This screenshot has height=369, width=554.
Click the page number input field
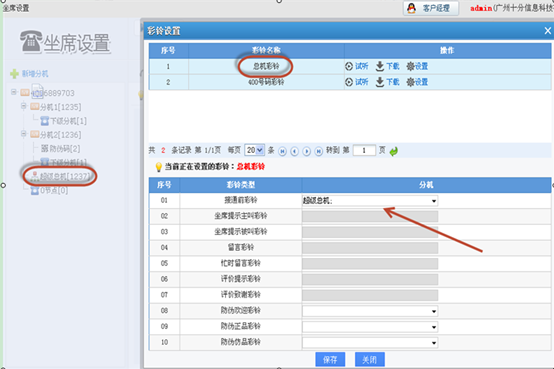click(x=364, y=150)
